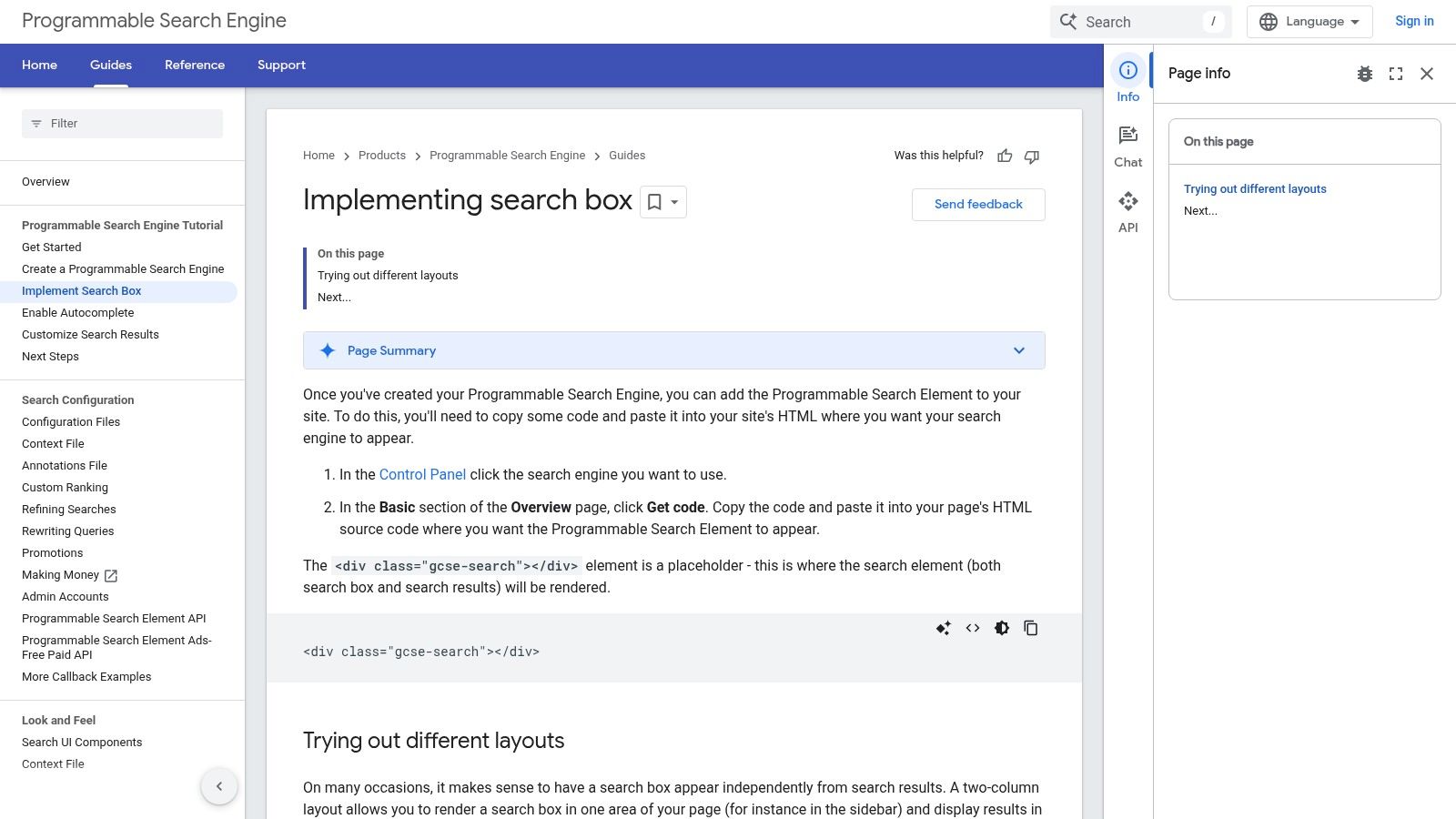Expand the Page Summary panel chevron
Viewport: 1456px width, 819px height.
(x=1019, y=350)
